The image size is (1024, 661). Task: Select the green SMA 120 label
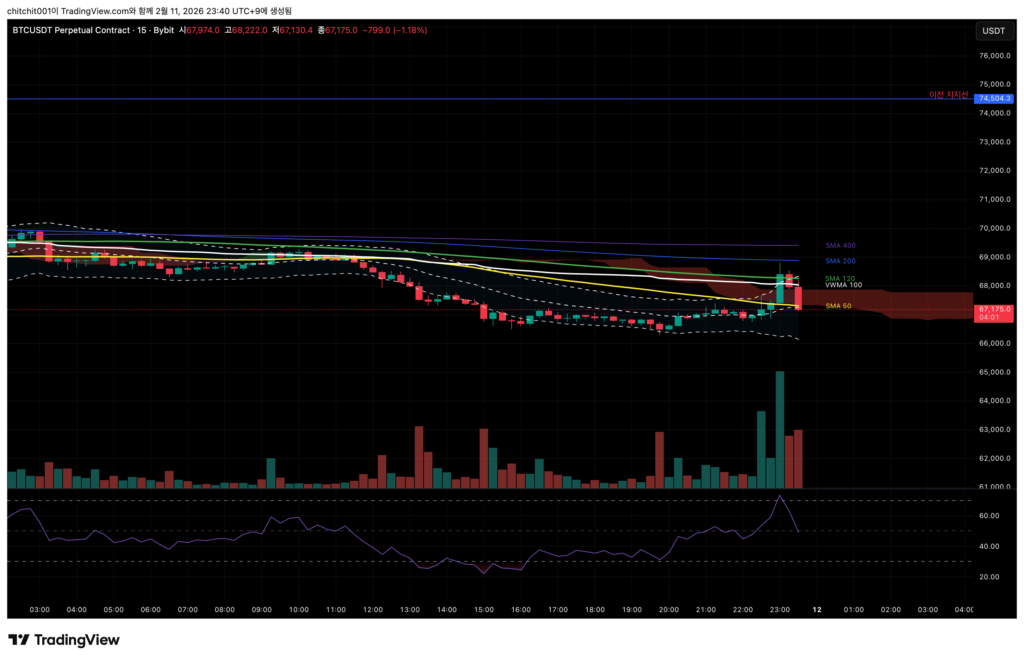pos(838,278)
